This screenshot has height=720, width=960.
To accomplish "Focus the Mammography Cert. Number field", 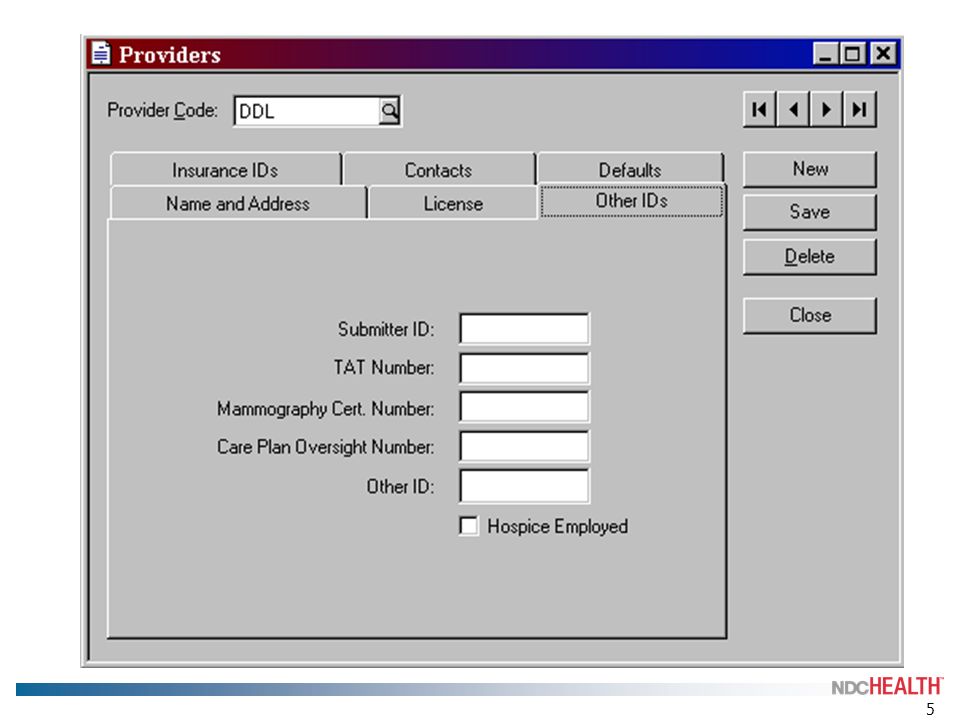I will (524, 407).
